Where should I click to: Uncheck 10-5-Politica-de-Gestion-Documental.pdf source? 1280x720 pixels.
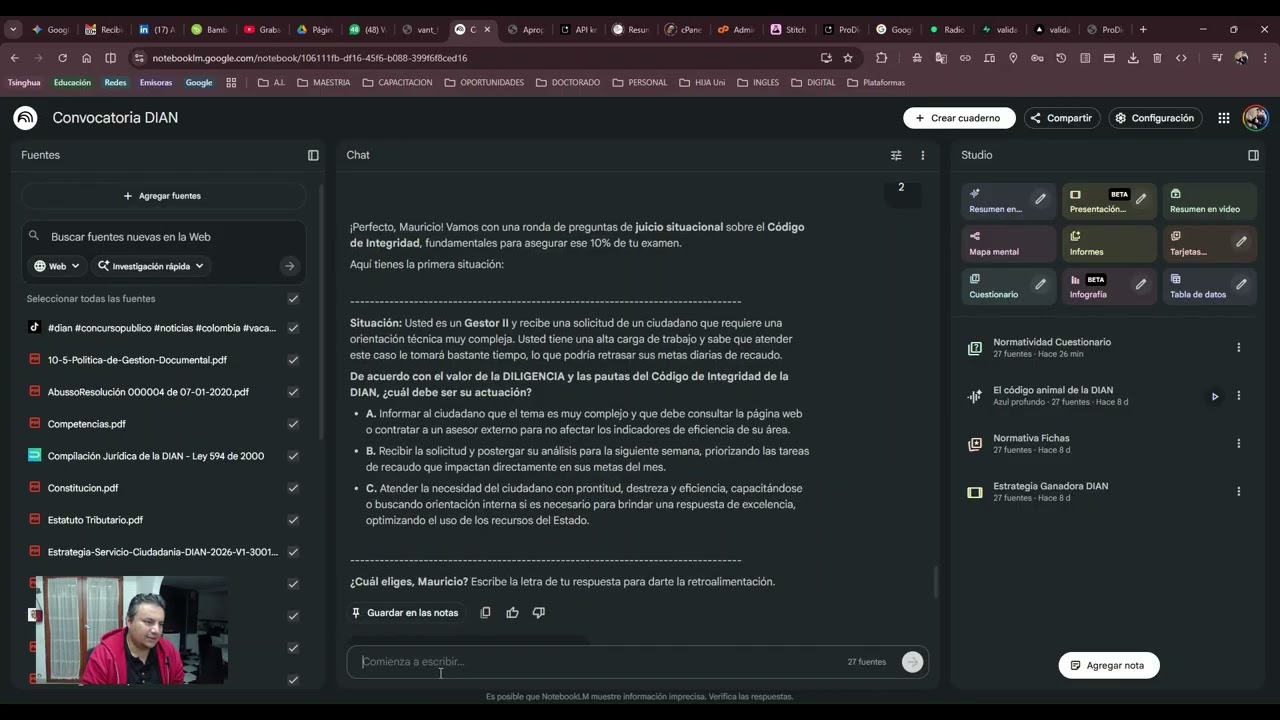click(x=293, y=360)
